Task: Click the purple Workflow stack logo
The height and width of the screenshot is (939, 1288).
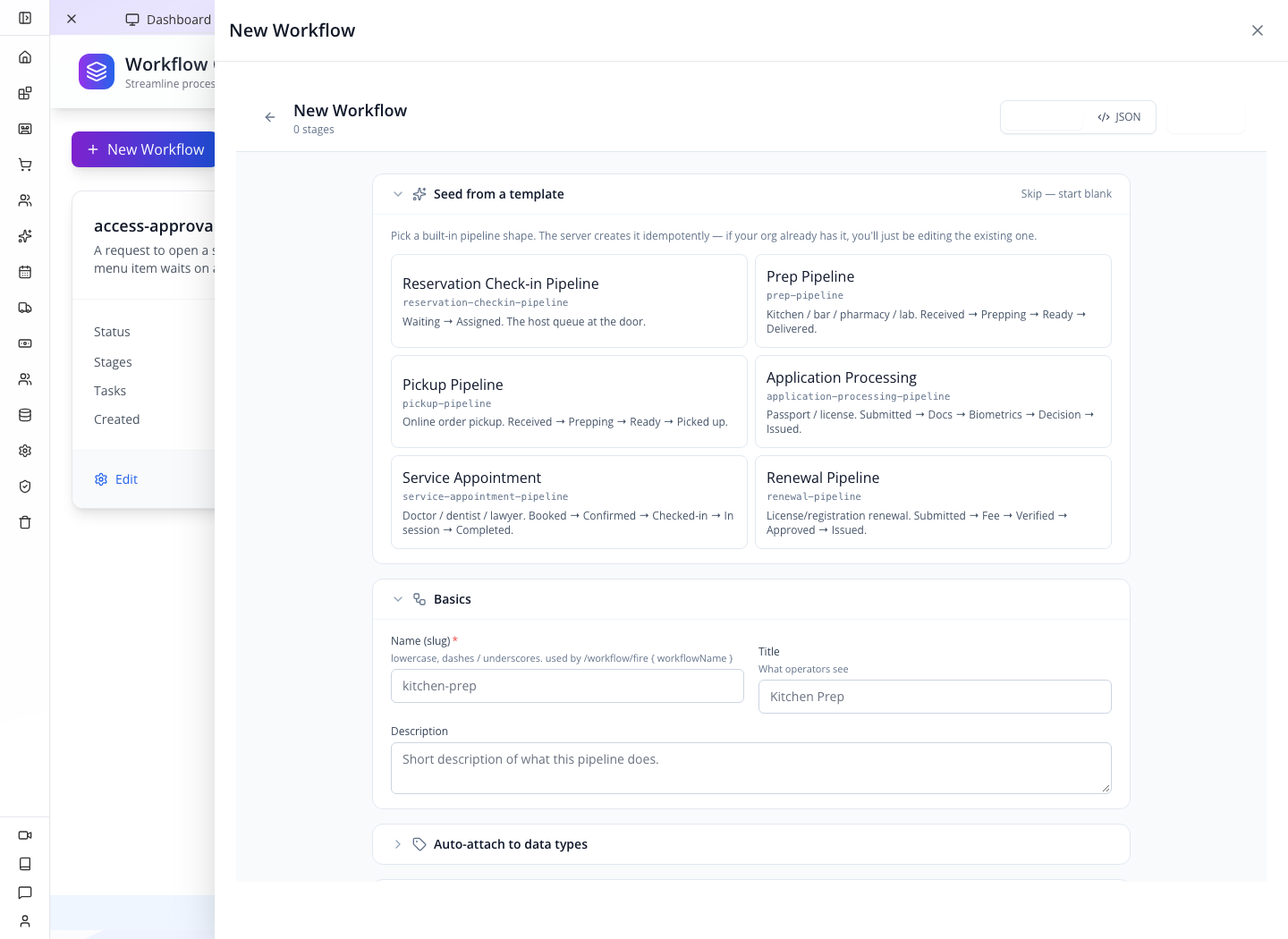Action: [97, 72]
